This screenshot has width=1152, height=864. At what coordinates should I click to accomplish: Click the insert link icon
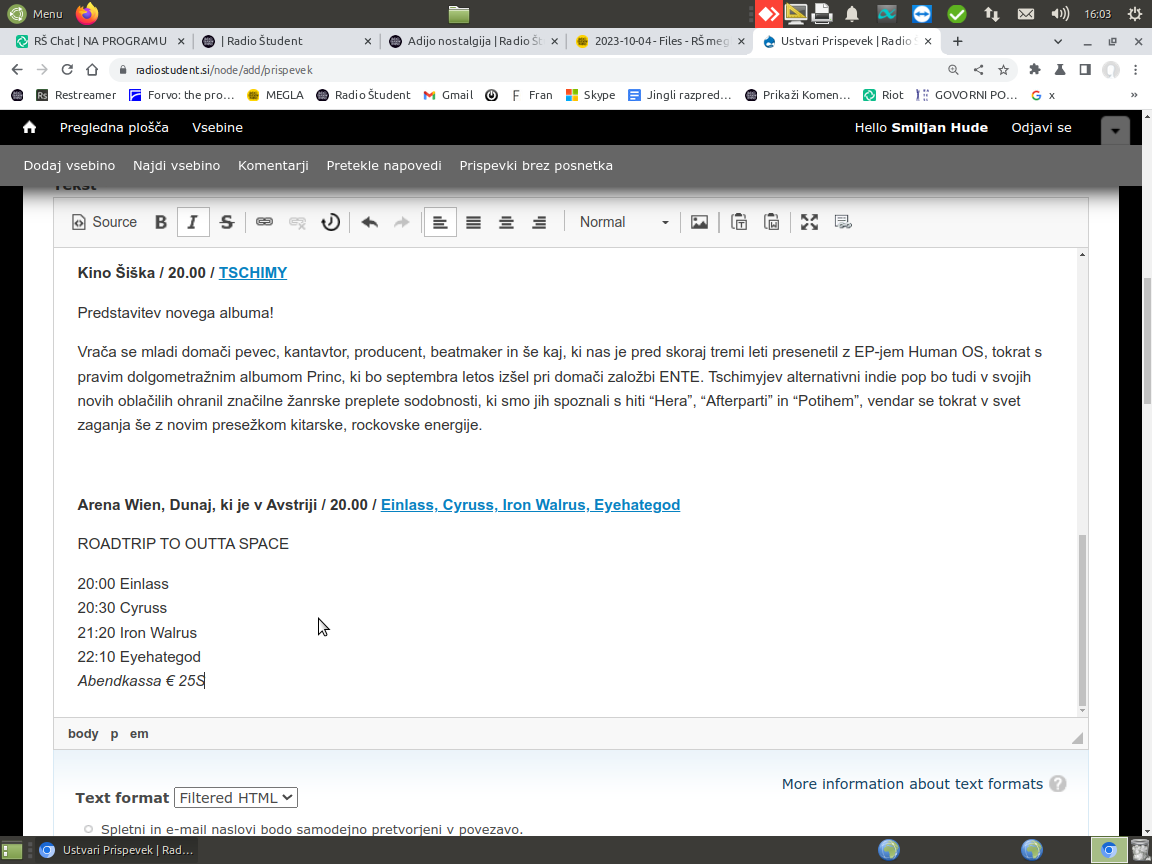(264, 222)
